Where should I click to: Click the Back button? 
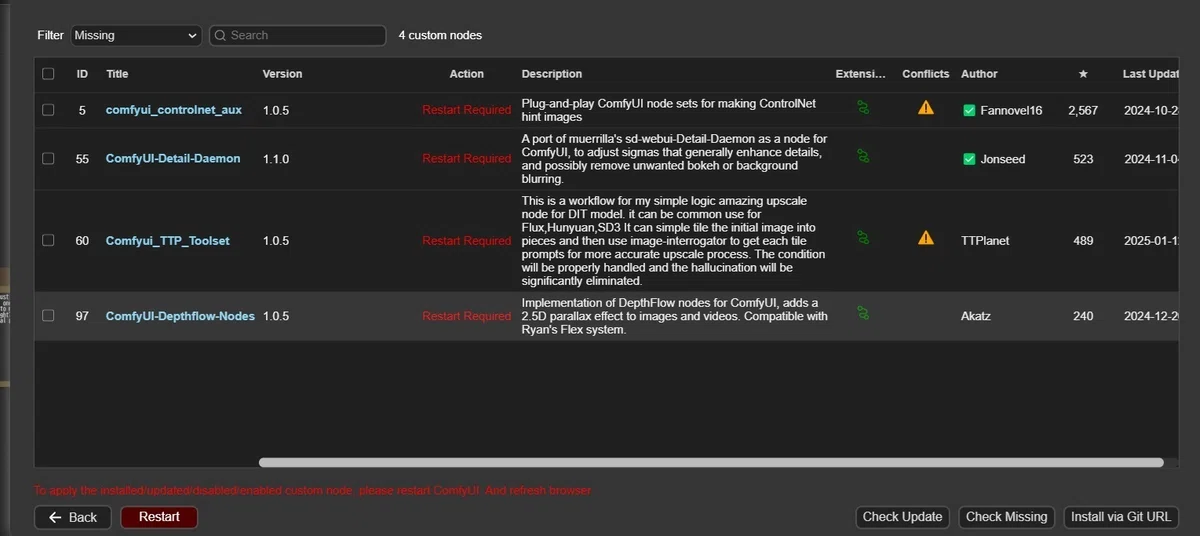click(x=72, y=517)
